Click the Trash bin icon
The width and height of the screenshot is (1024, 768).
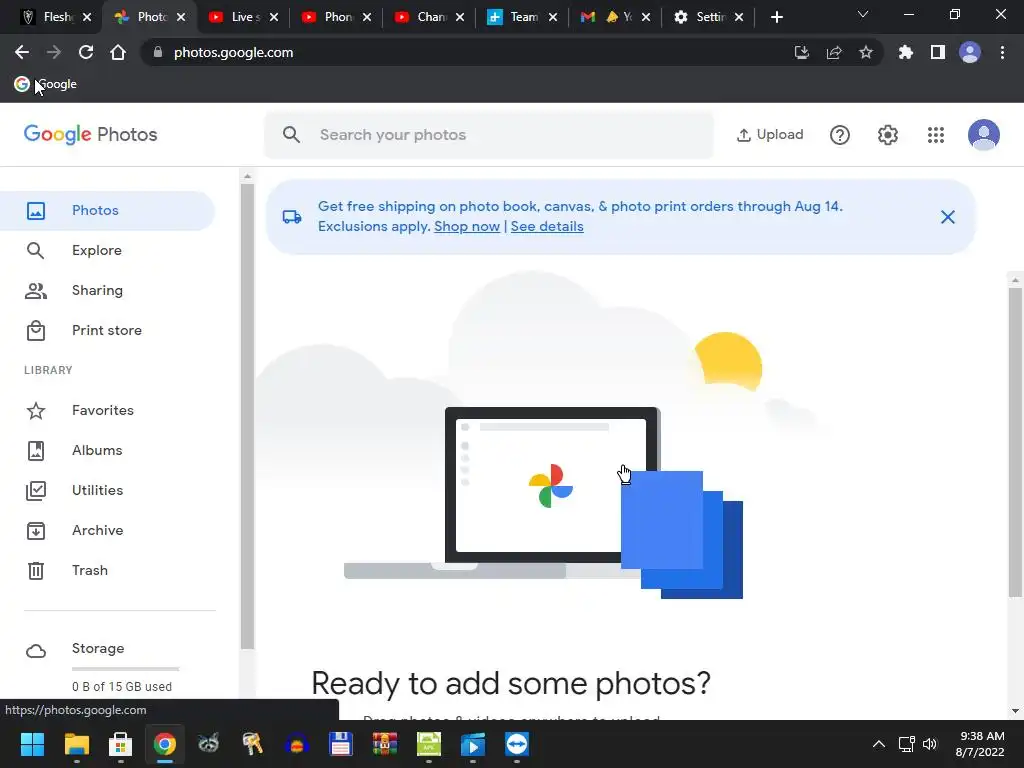pyautogui.click(x=36, y=571)
